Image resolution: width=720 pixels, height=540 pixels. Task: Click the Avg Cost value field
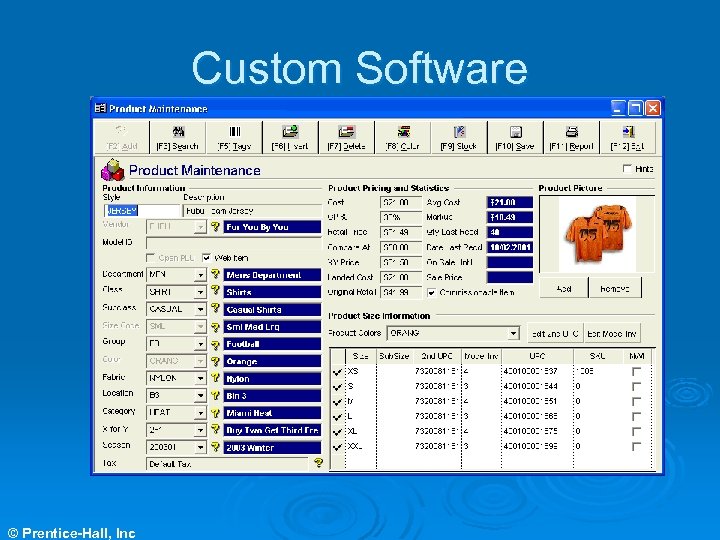pos(510,202)
